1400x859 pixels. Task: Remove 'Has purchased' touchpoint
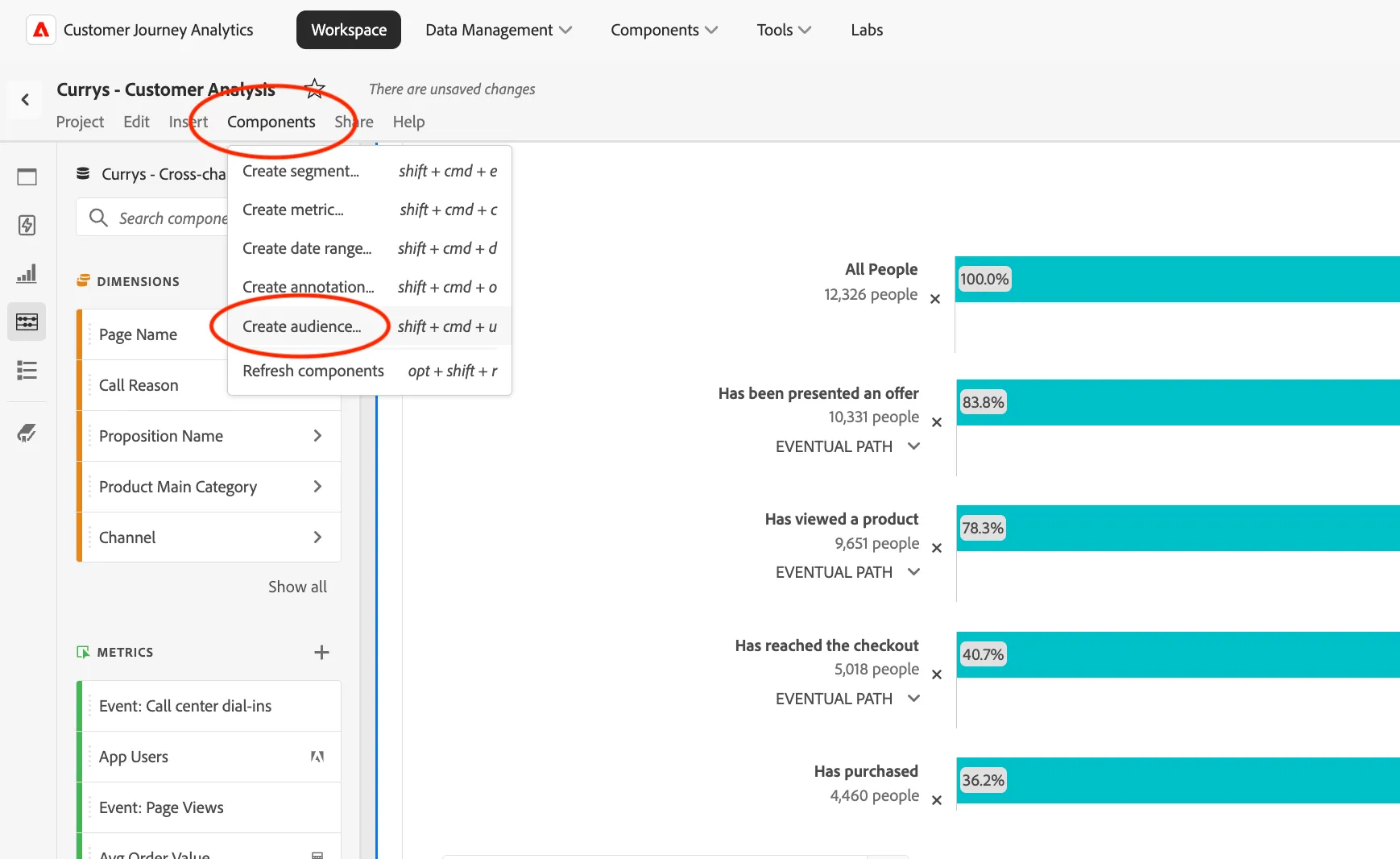pos(937,800)
